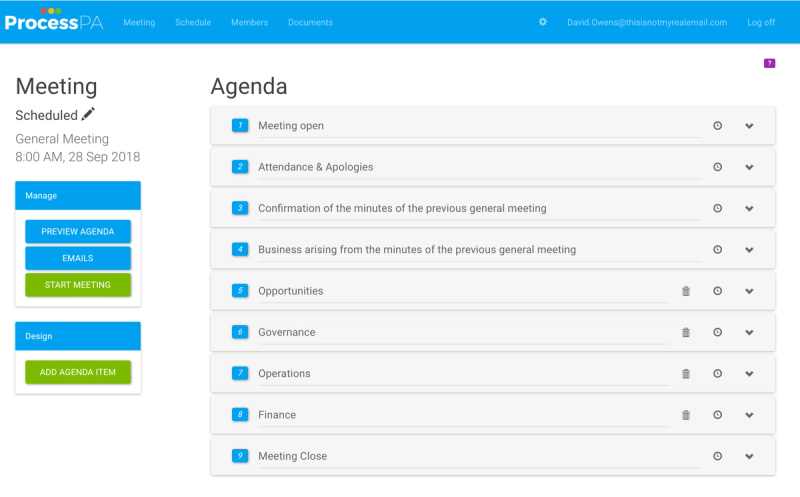Viewport: 800px width, 497px height.
Task: Click item number 2 badge
Action: pyautogui.click(x=240, y=166)
